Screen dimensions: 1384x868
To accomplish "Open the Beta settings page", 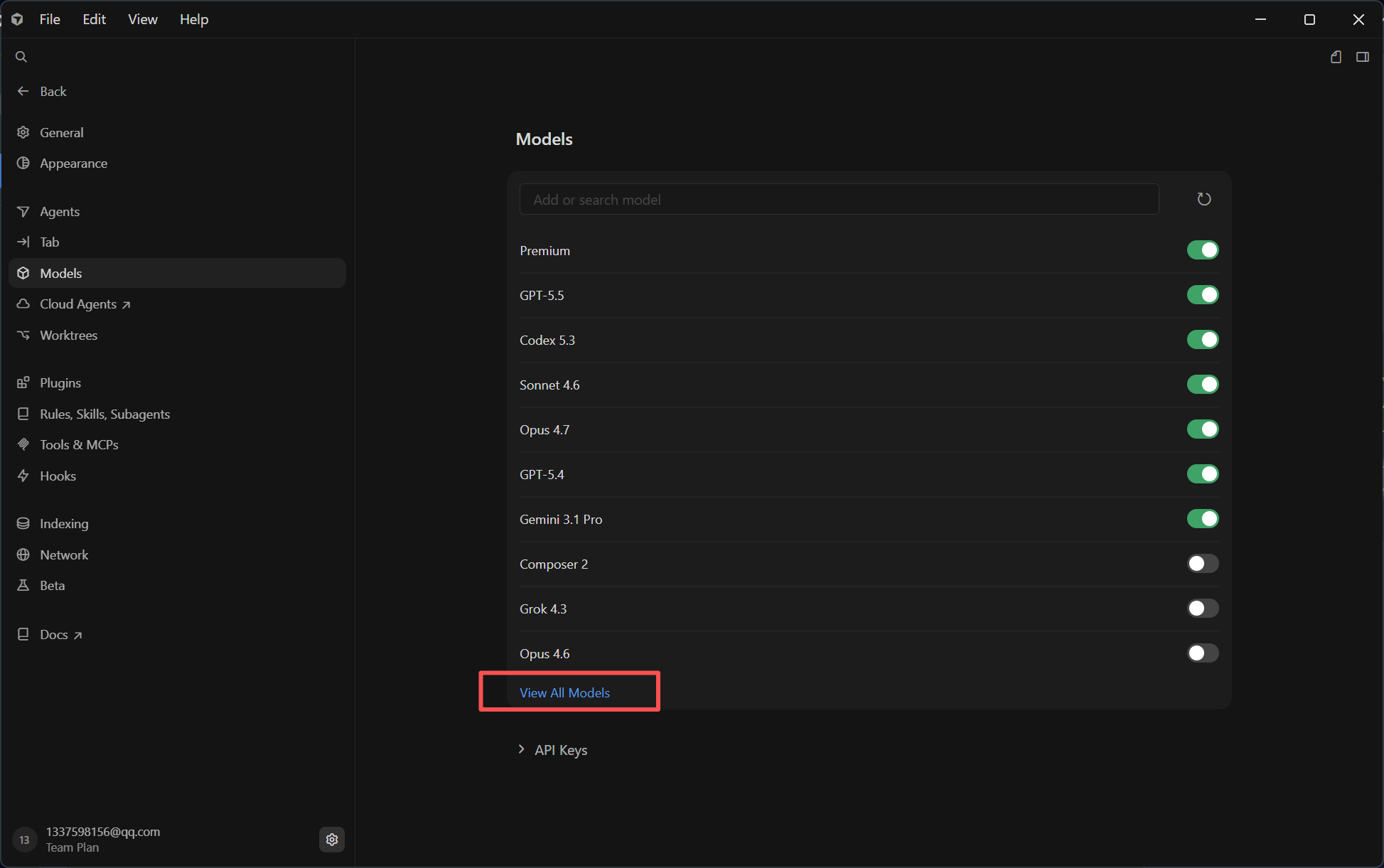I will (x=177, y=585).
